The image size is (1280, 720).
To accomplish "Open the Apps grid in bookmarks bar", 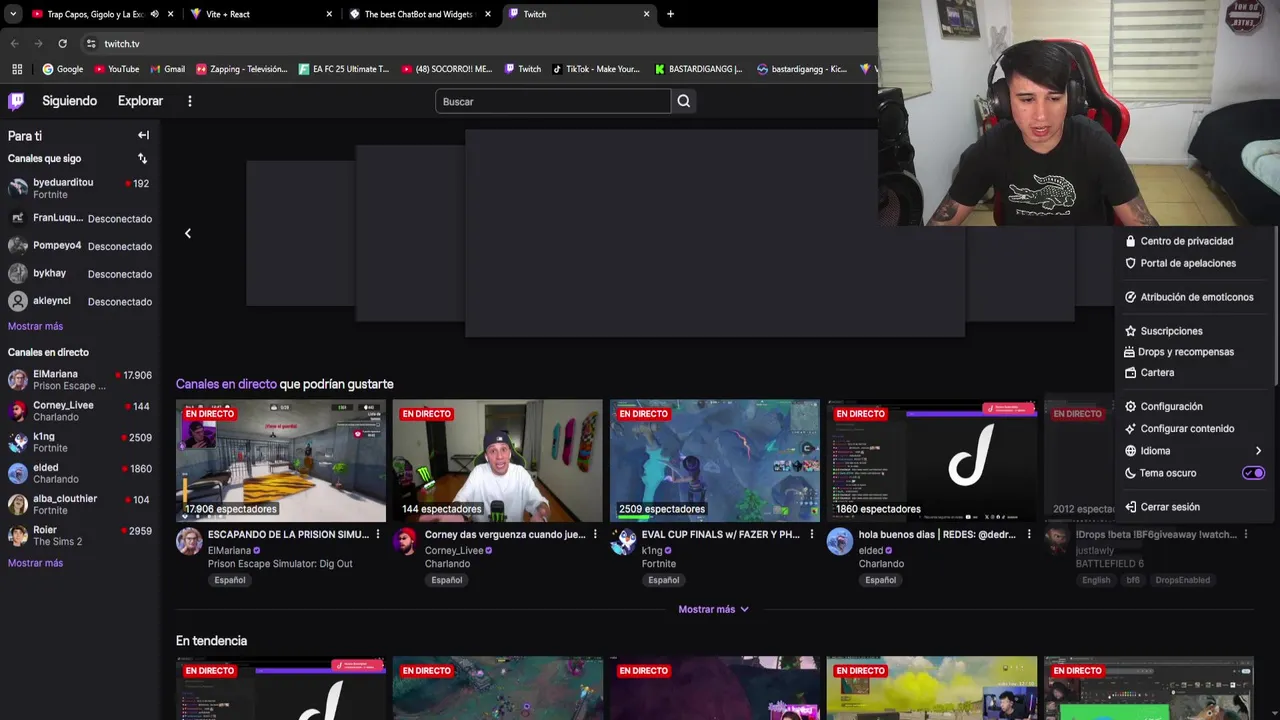I will point(17,69).
